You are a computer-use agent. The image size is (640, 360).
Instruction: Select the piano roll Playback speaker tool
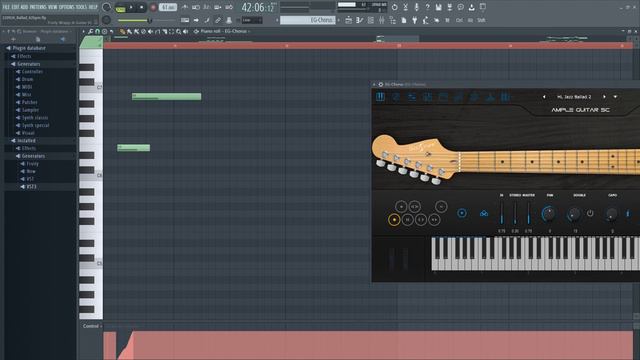coord(186,31)
